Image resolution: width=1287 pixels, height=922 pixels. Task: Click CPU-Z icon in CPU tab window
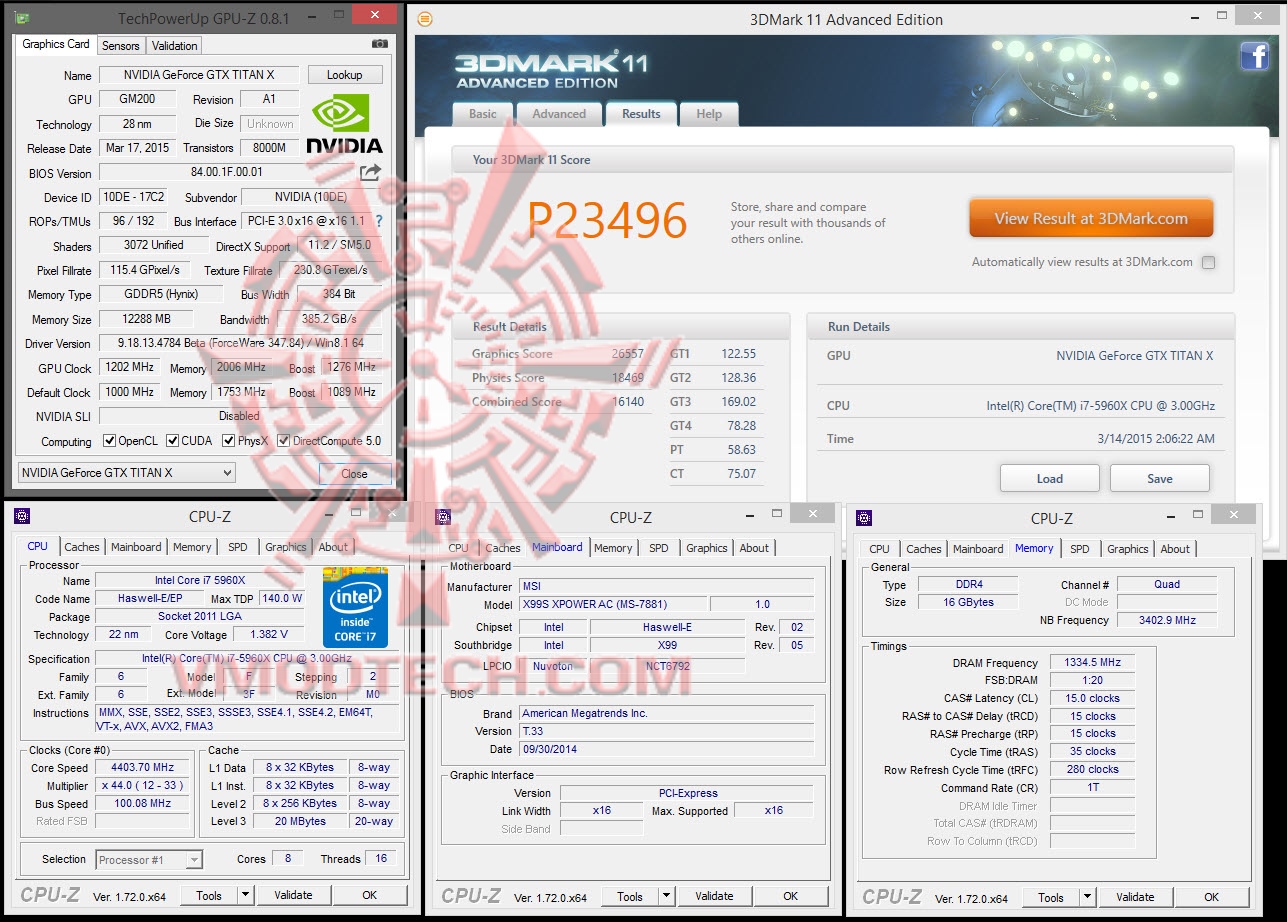[x=22, y=516]
